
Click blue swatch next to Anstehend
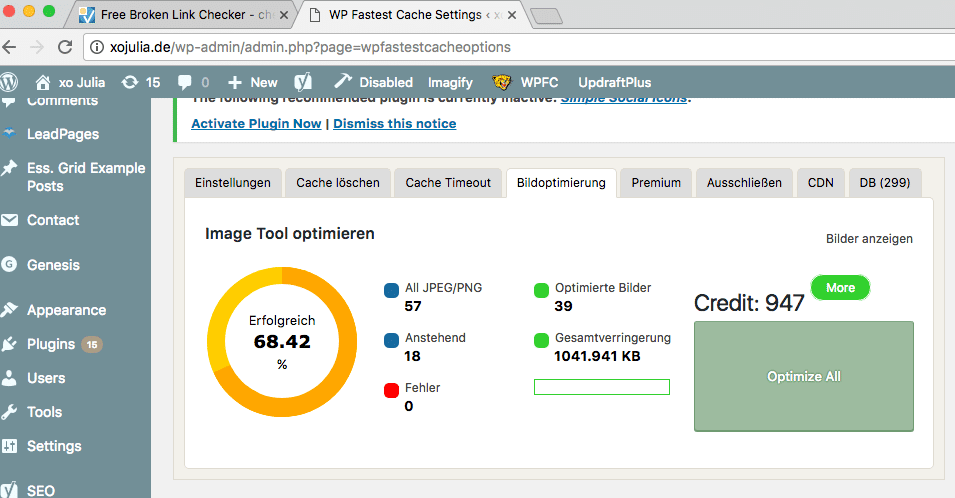(392, 340)
